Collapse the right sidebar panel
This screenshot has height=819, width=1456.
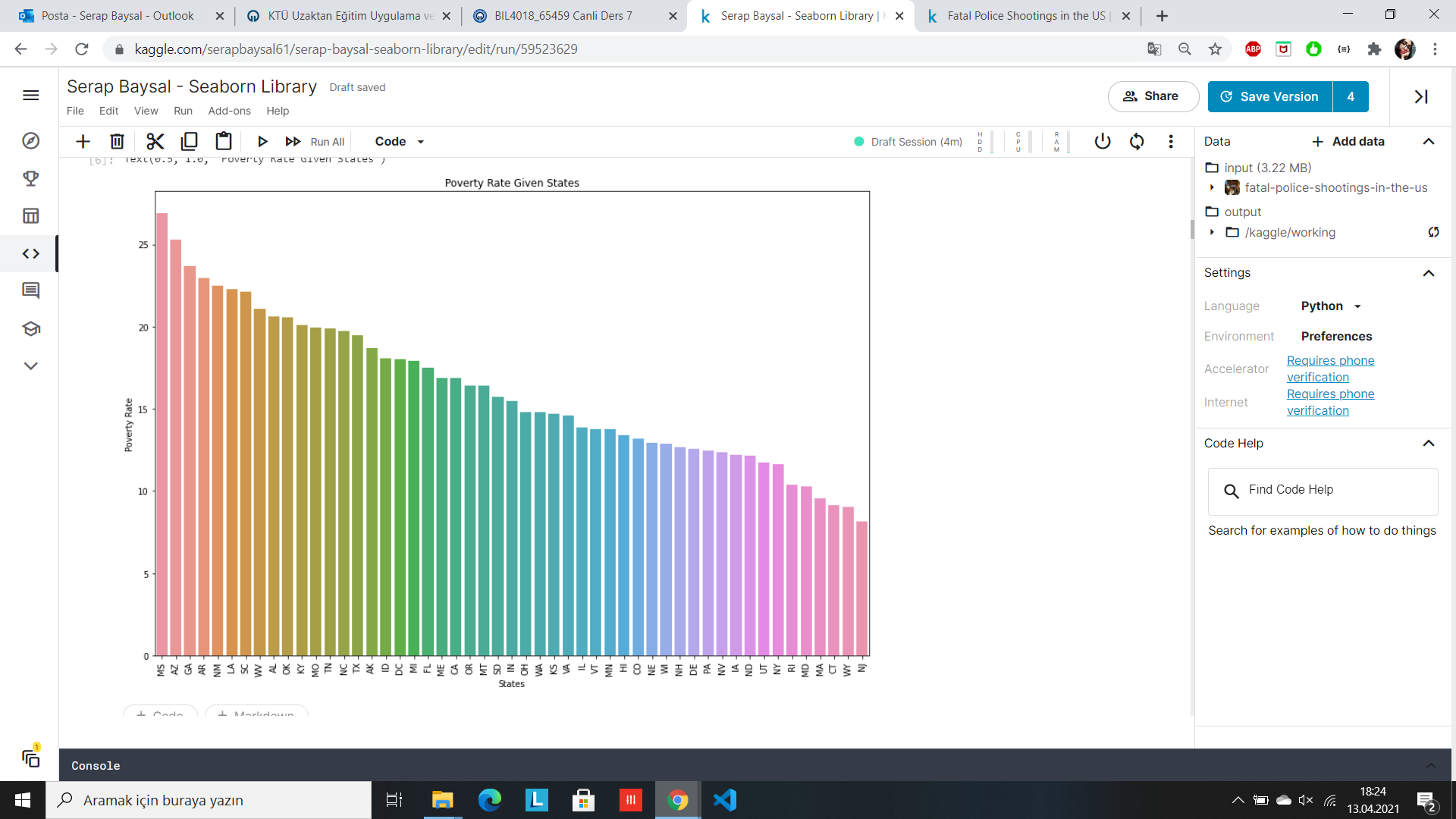(x=1420, y=96)
